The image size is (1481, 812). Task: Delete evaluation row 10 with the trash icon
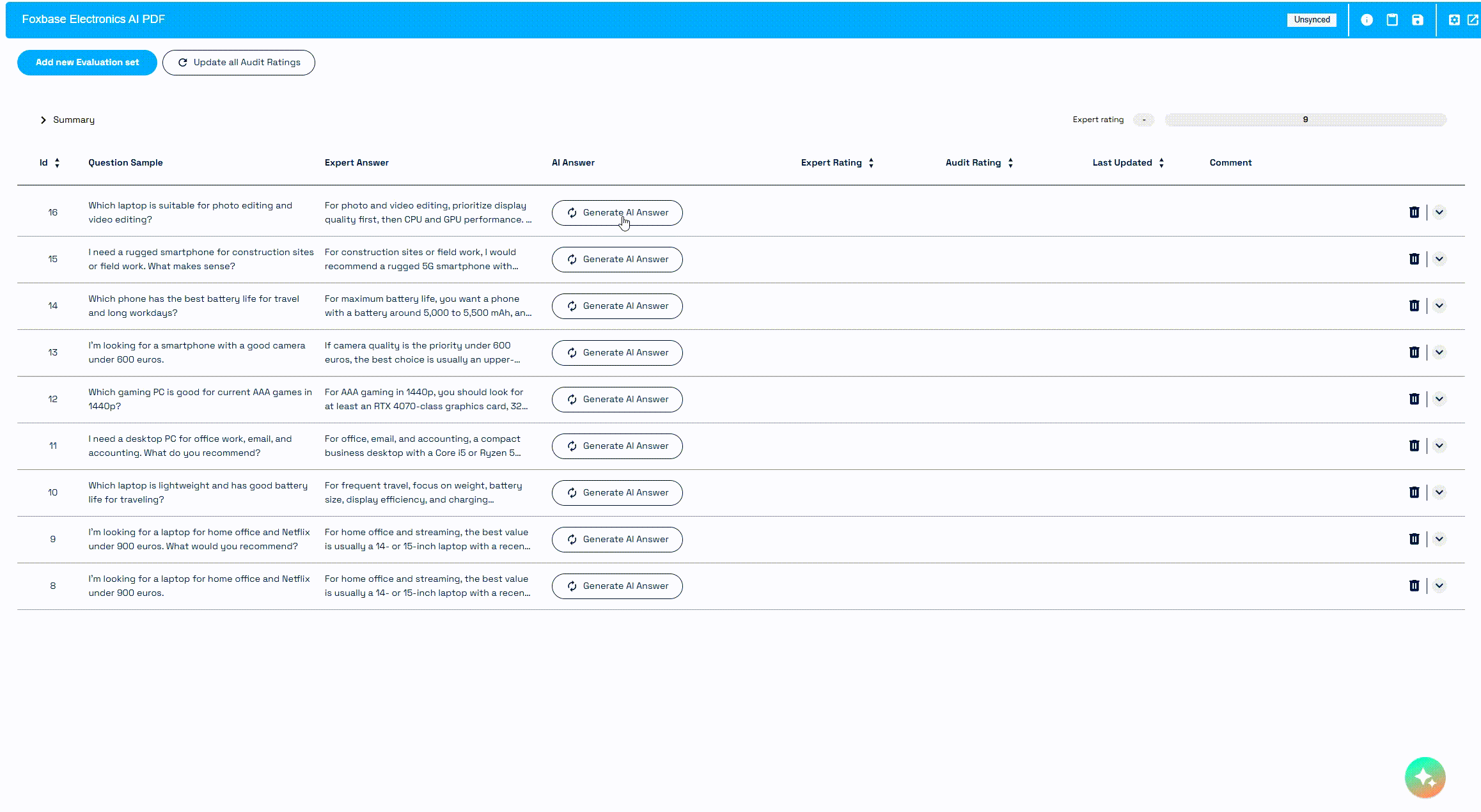[1414, 492]
